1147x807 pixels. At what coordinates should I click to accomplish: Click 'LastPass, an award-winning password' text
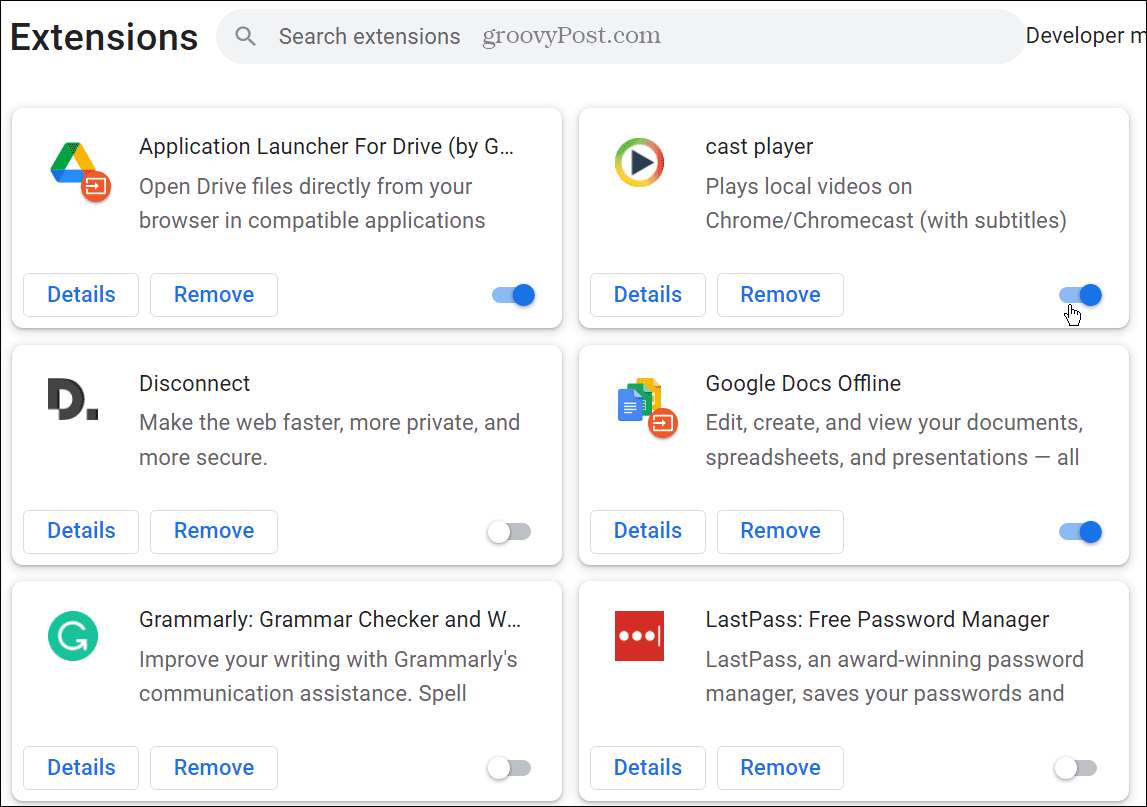[894, 660]
